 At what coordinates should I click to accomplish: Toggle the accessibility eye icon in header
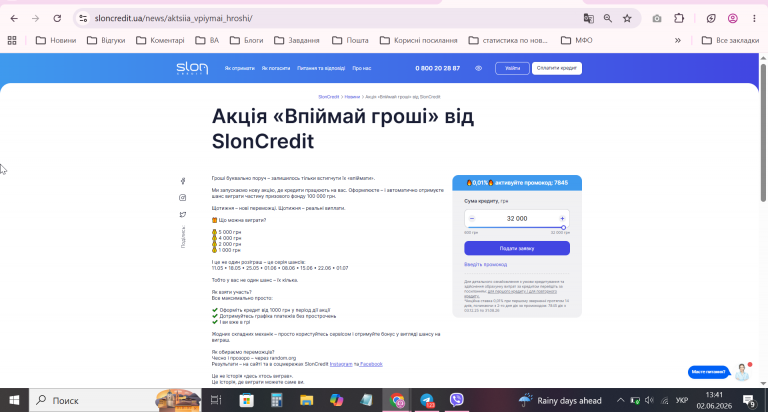tap(479, 68)
